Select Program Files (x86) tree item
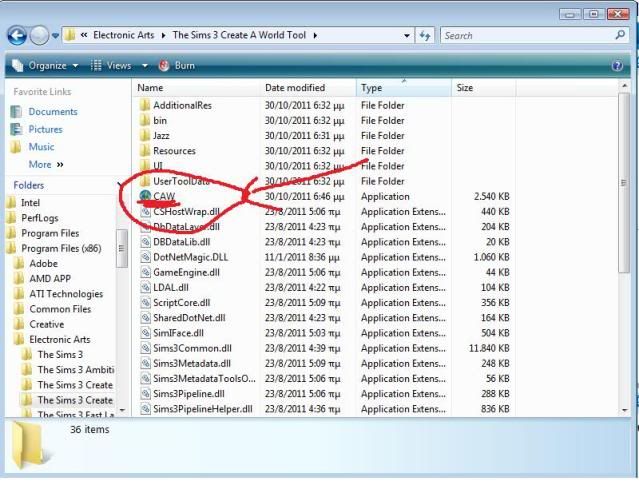The width and height of the screenshot is (639, 501). [61, 248]
